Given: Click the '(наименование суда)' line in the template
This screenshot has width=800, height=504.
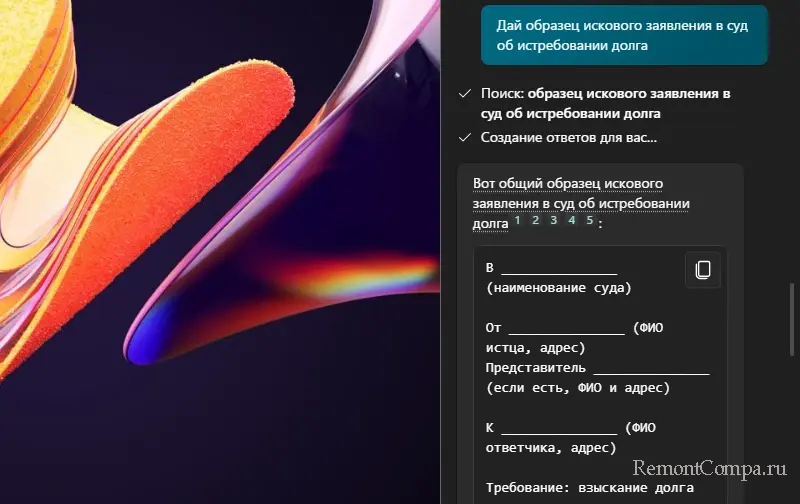Looking at the screenshot, I should point(558,288).
